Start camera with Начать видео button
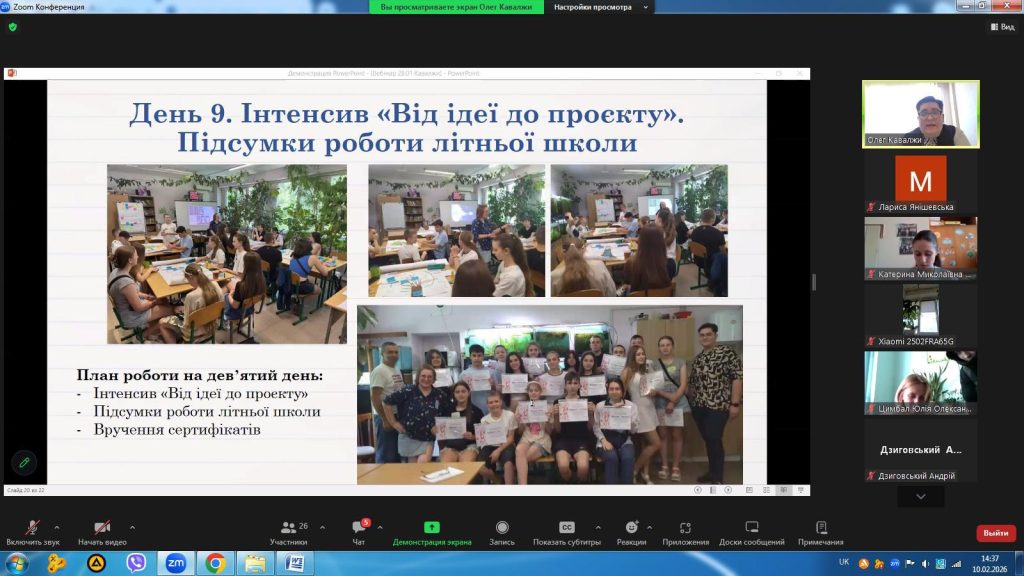The image size is (1024, 576). tap(102, 528)
